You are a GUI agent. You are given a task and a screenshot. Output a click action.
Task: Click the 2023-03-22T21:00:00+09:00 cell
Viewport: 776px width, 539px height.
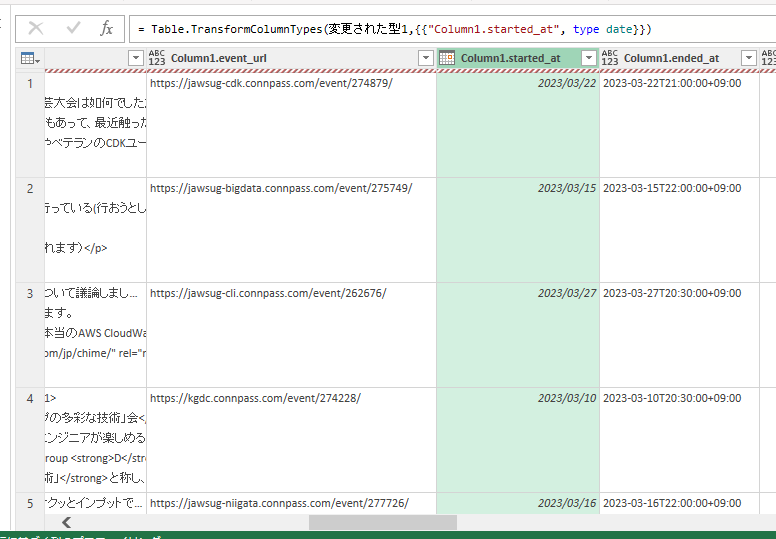(x=679, y=125)
